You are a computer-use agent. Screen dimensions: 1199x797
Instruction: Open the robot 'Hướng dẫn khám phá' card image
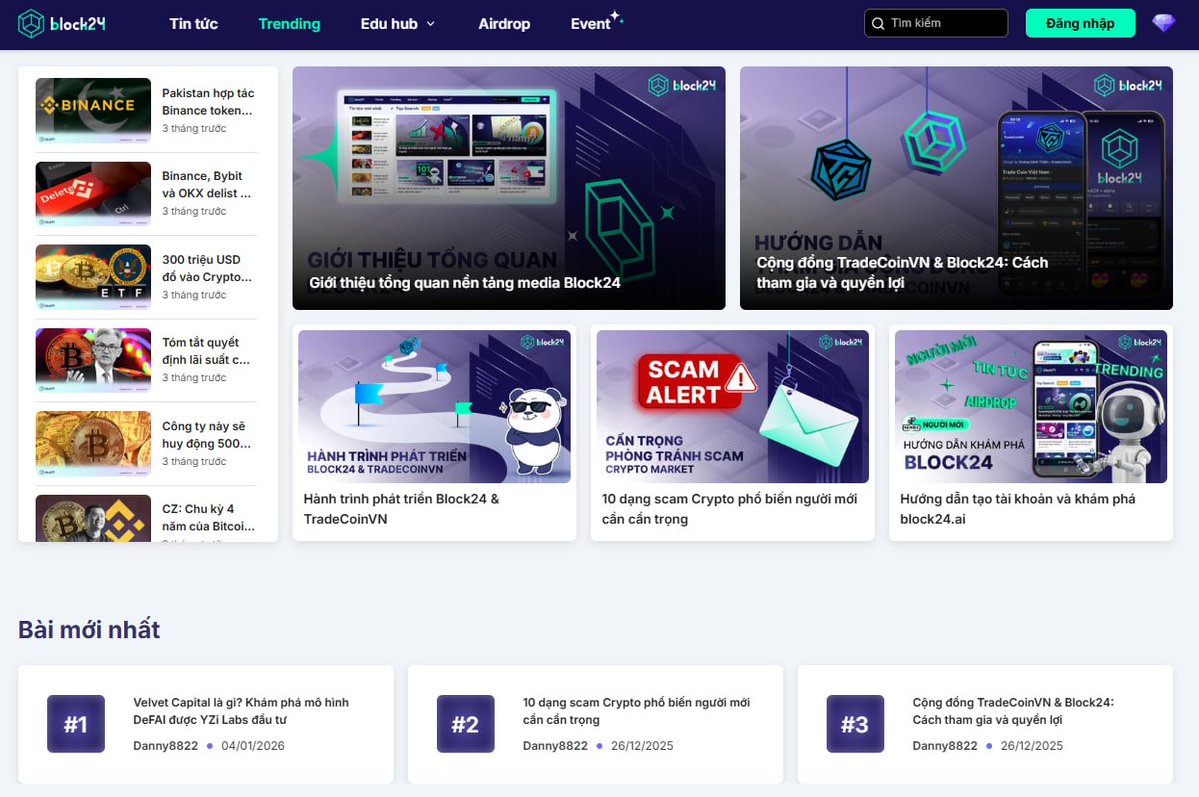(x=1031, y=406)
